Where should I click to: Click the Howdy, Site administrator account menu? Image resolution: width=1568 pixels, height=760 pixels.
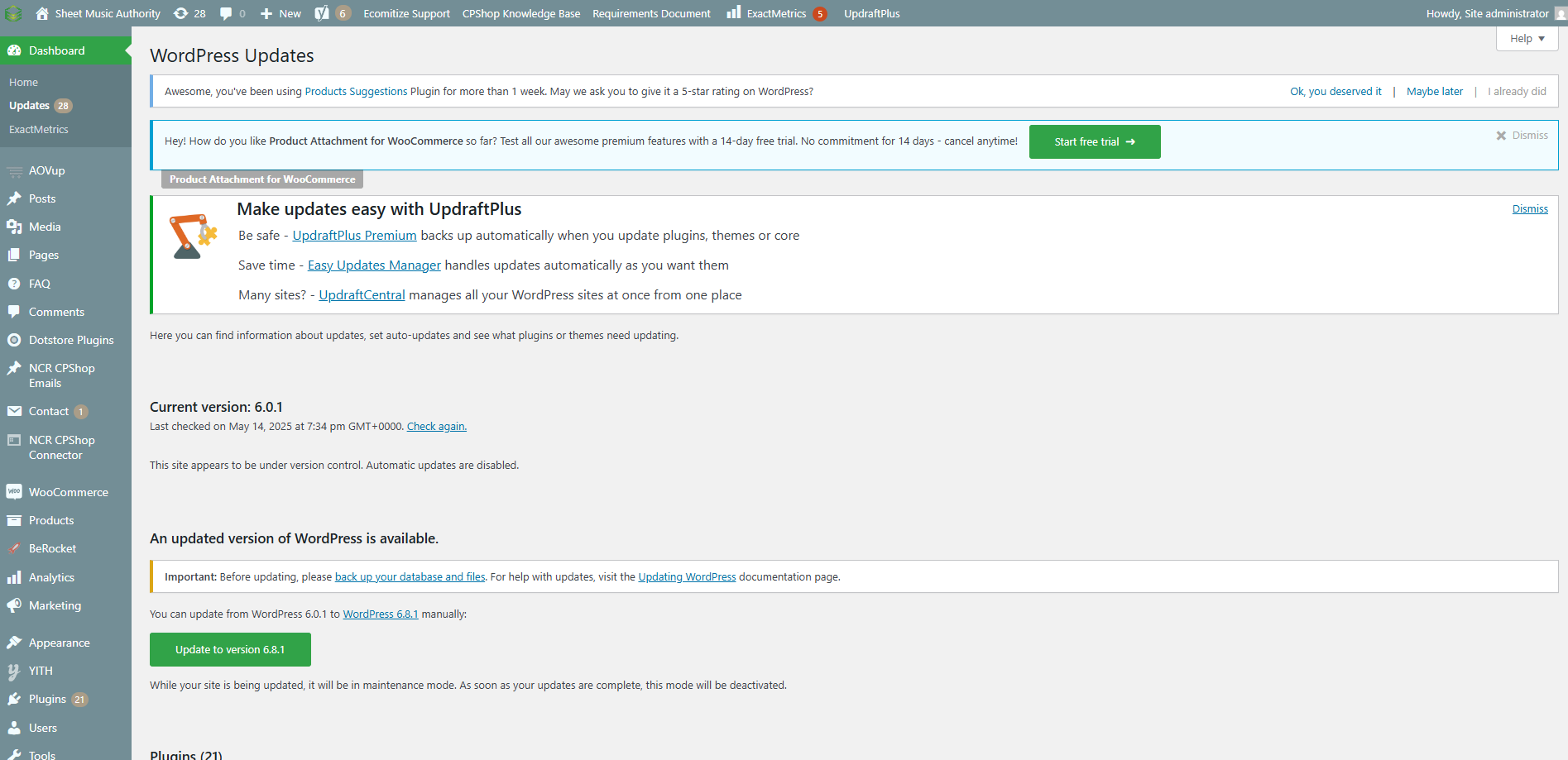[1494, 13]
